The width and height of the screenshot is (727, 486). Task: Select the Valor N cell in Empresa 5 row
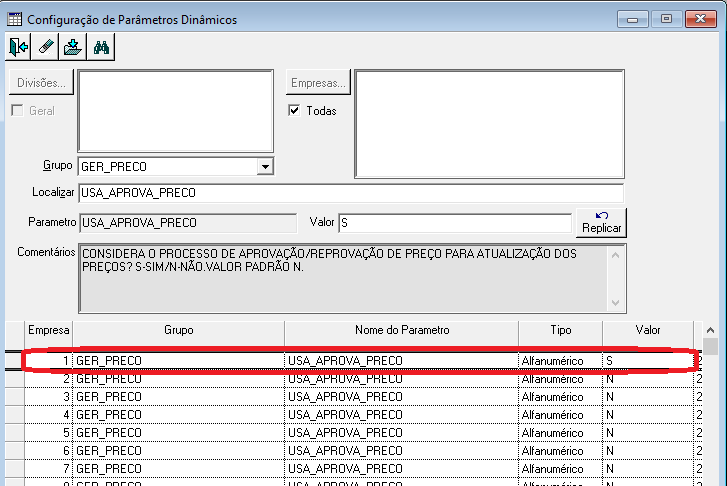648,433
